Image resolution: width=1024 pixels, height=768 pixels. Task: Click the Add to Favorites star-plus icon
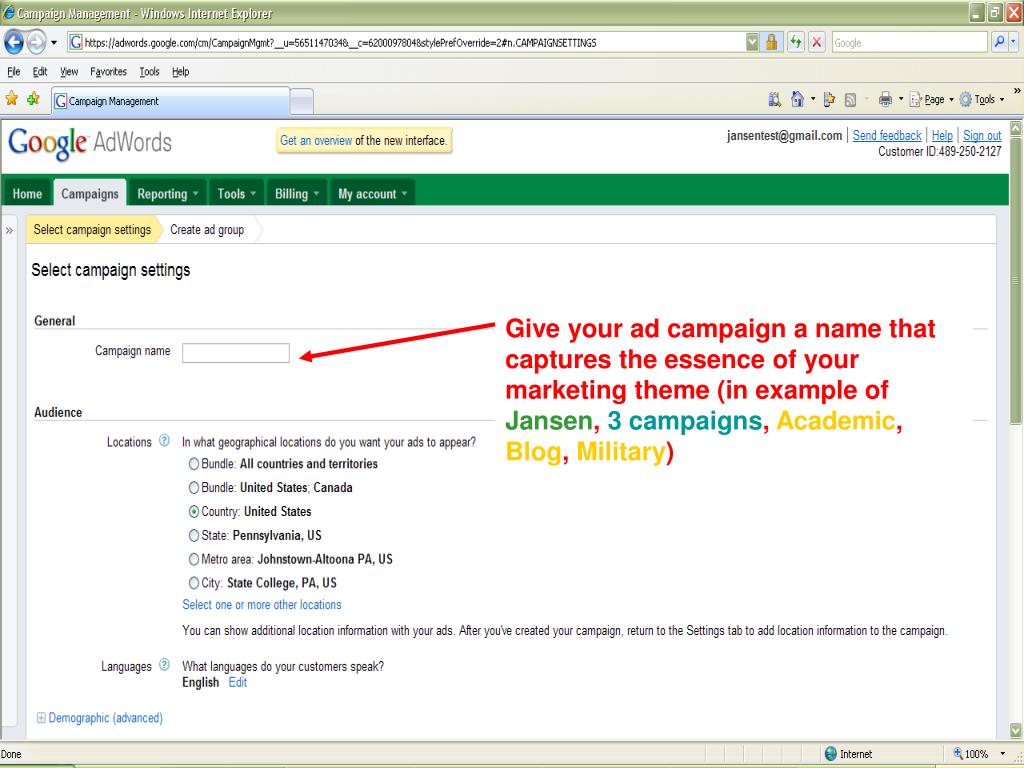pos(33,99)
